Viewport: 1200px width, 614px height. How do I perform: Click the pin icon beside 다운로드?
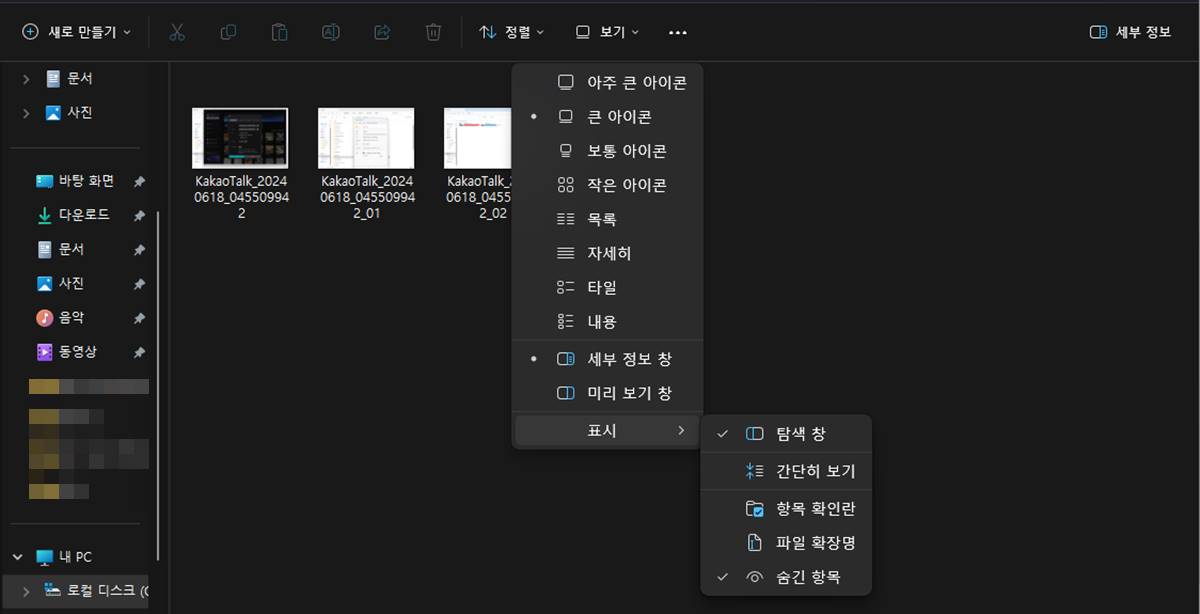(139, 216)
